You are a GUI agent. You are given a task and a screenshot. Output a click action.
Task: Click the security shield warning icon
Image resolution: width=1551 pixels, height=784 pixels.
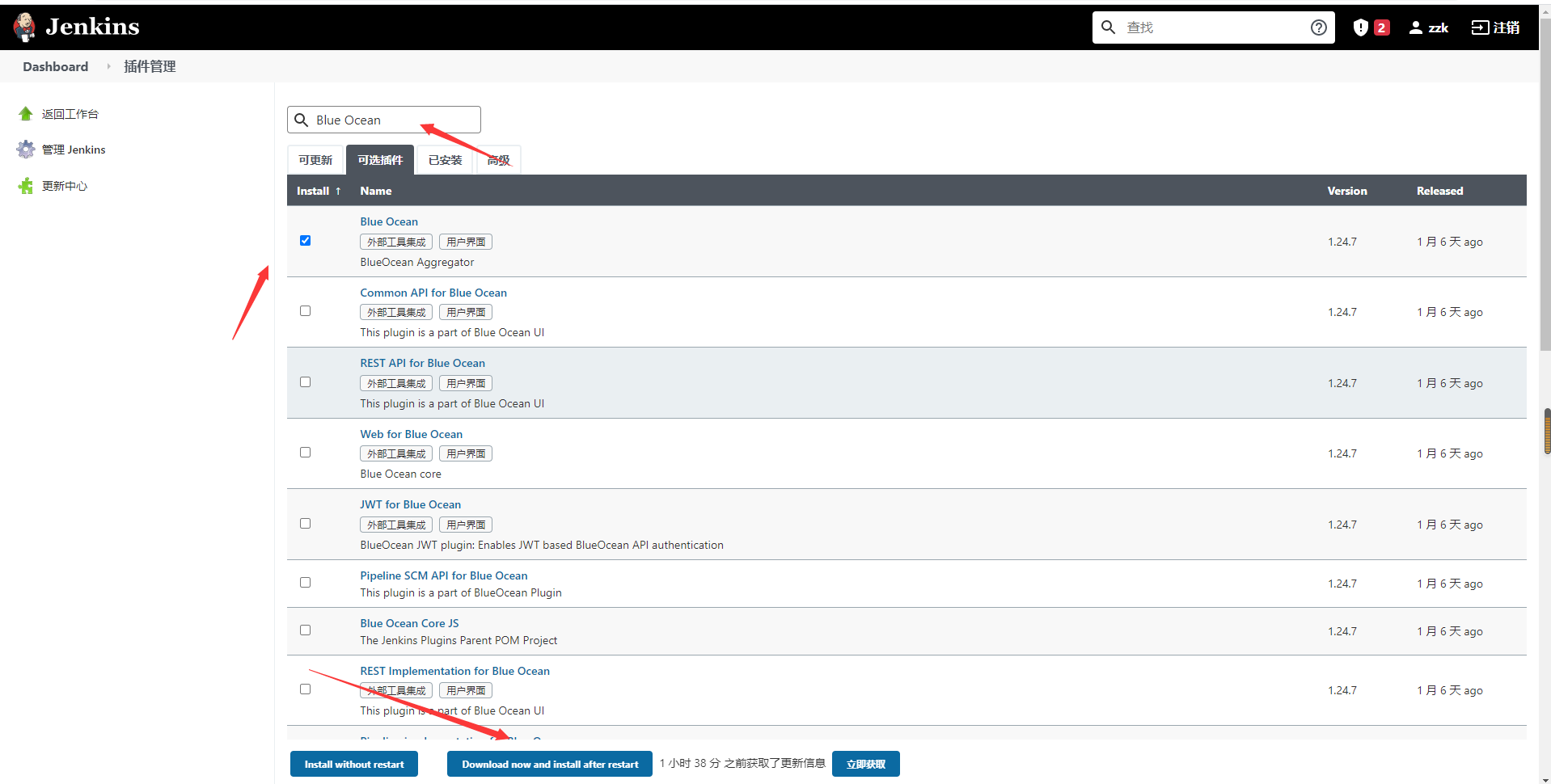(1360, 27)
